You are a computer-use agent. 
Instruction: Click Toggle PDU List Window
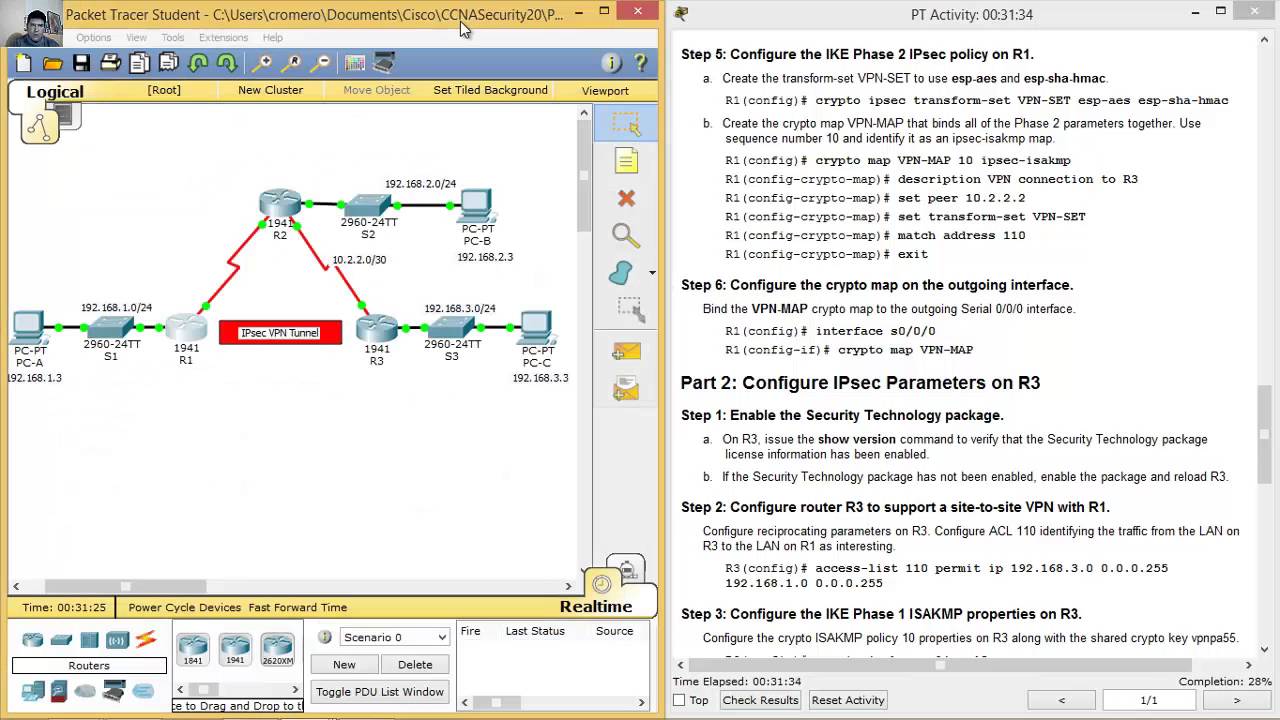tap(380, 691)
